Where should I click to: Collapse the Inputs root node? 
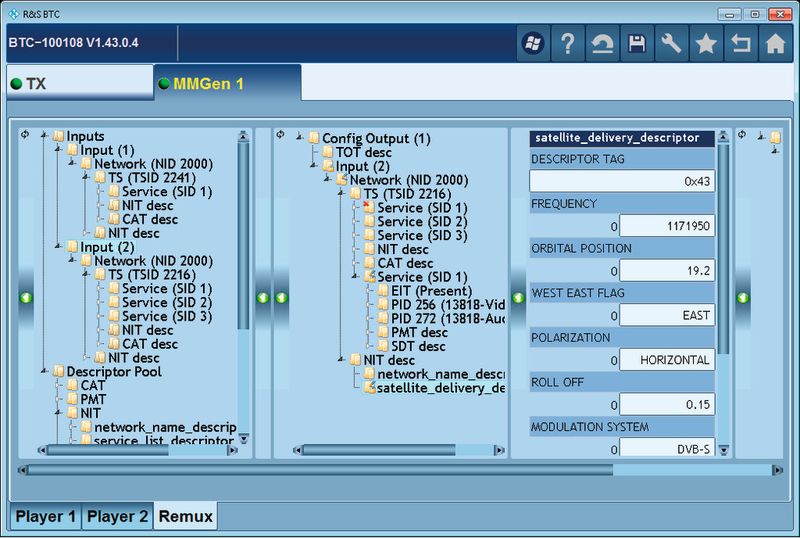tap(44, 135)
